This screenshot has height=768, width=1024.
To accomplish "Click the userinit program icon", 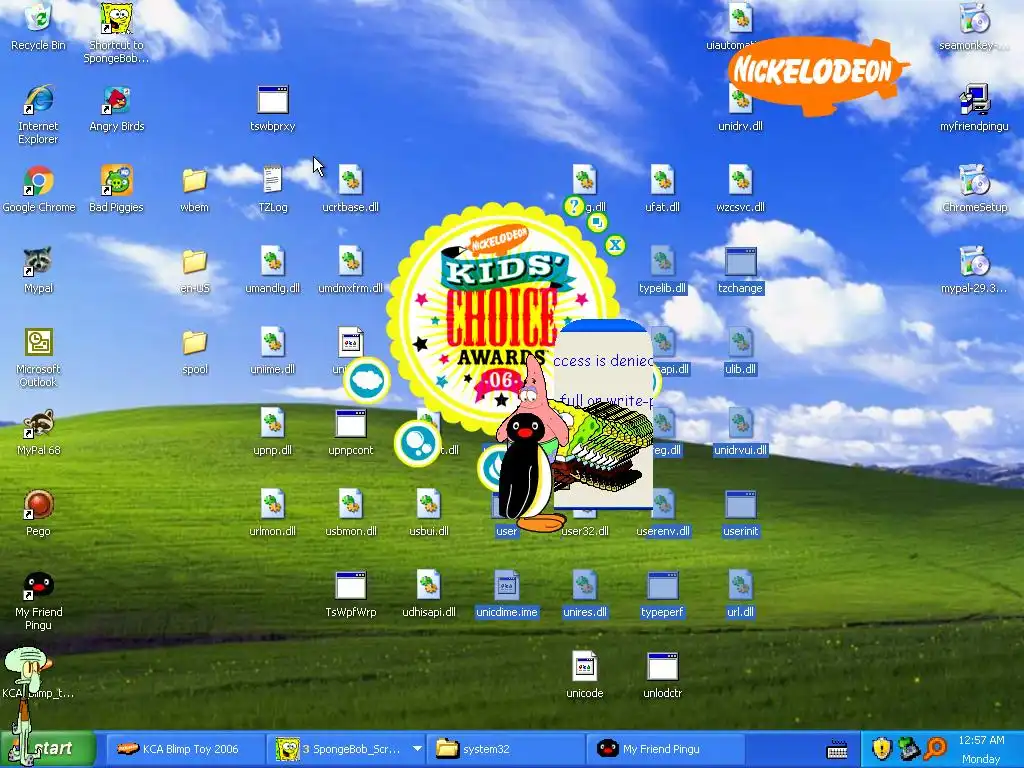I will click(x=741, y=513).
